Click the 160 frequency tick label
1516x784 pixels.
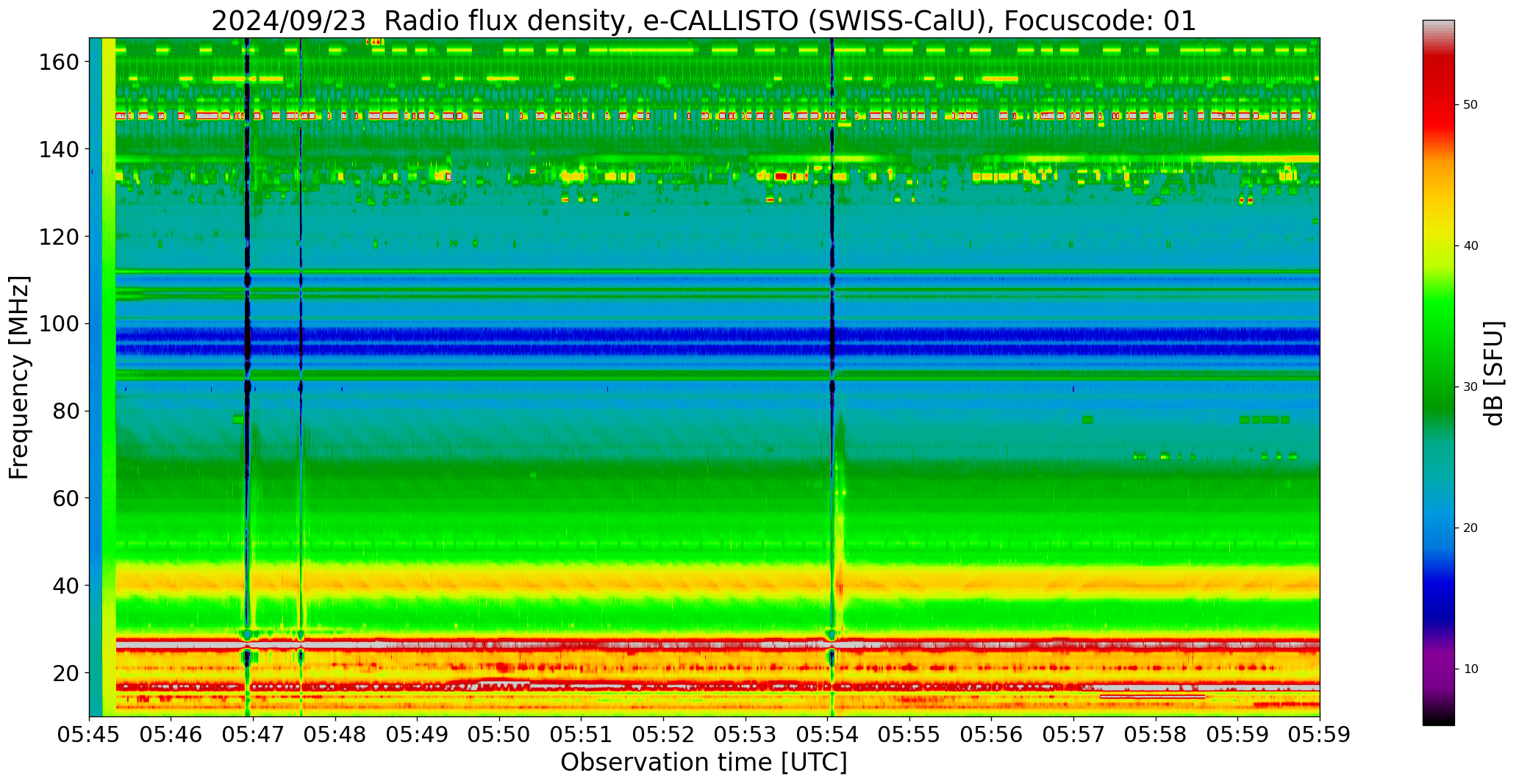click(x=59, y=62)
